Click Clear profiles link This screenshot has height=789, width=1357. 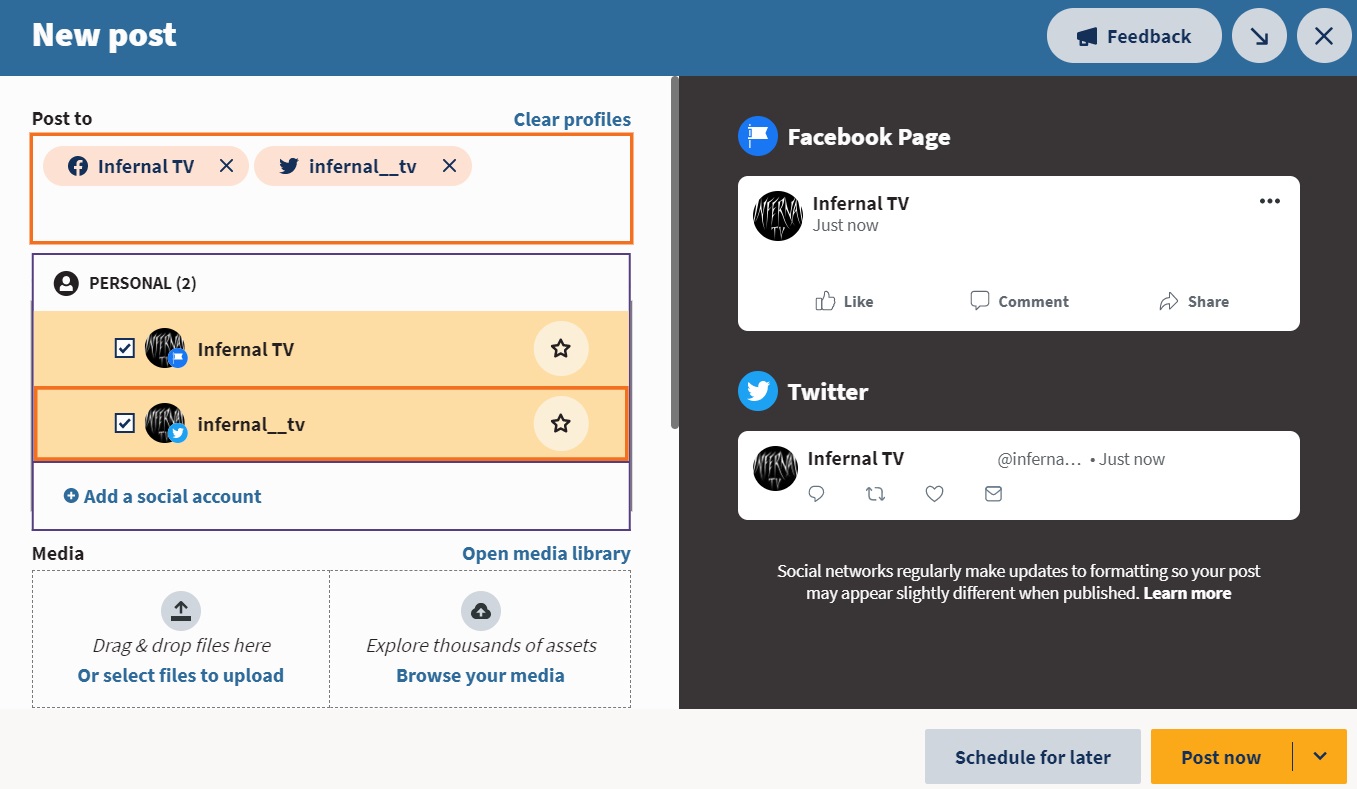[x=572, y=119]
